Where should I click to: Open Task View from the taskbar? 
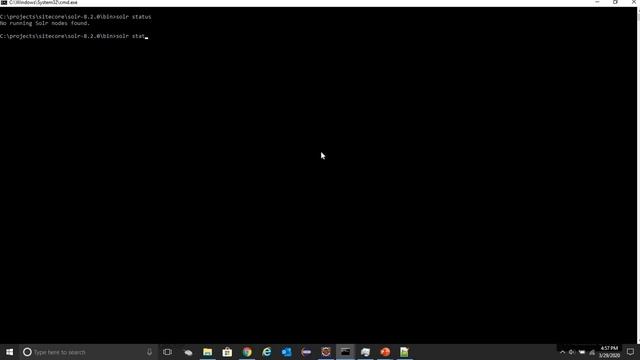[167, 352]
